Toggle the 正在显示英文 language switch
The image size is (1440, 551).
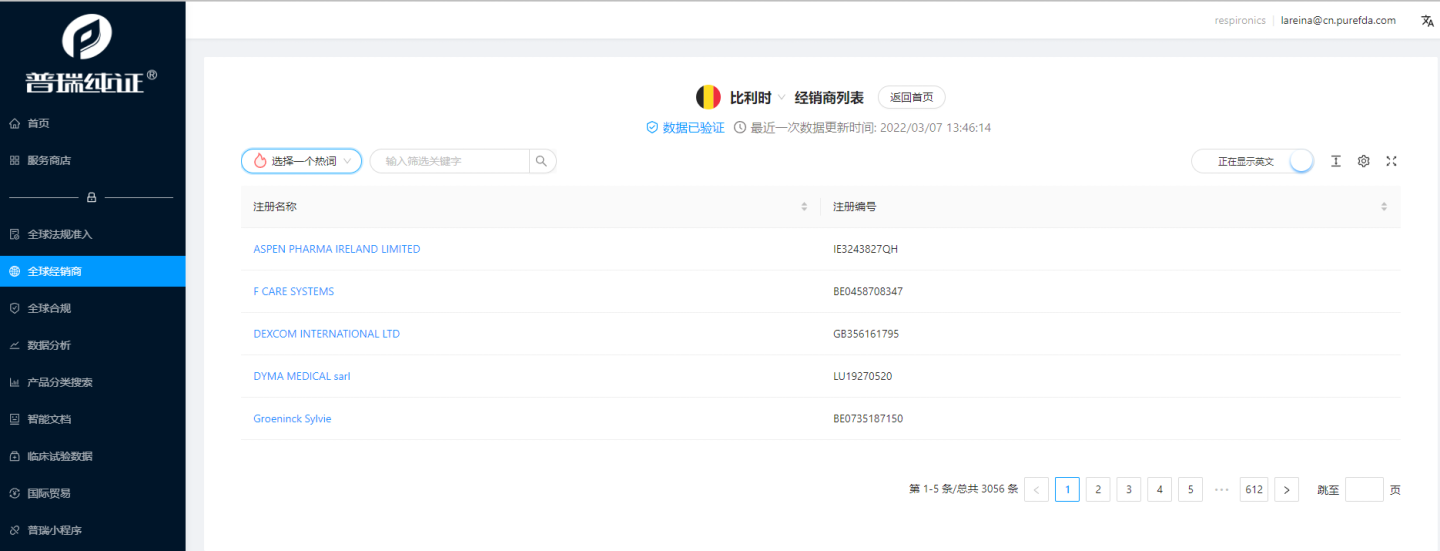[1252, 161]
